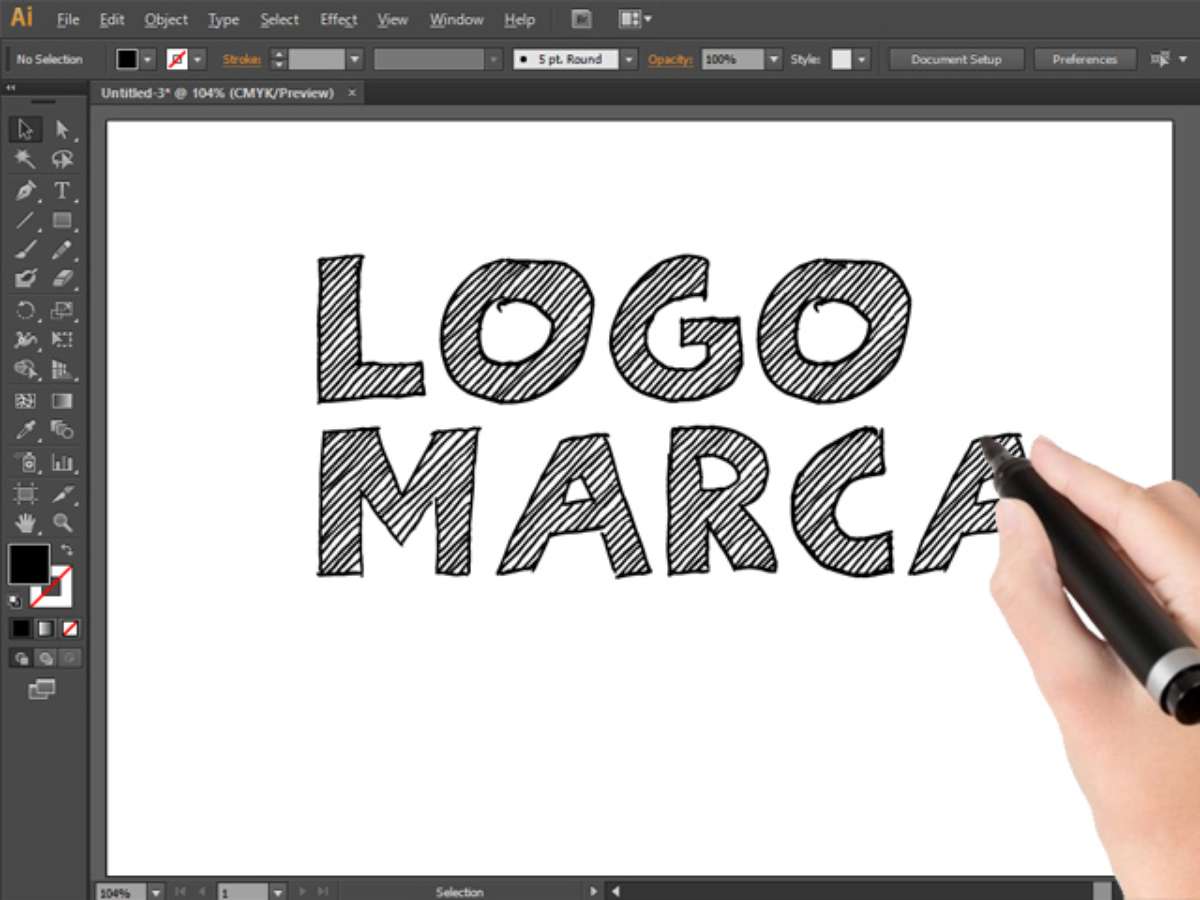Screen dimensions: 1200x900
Task: Click the Document Setup button
Action: pos(956,60)
